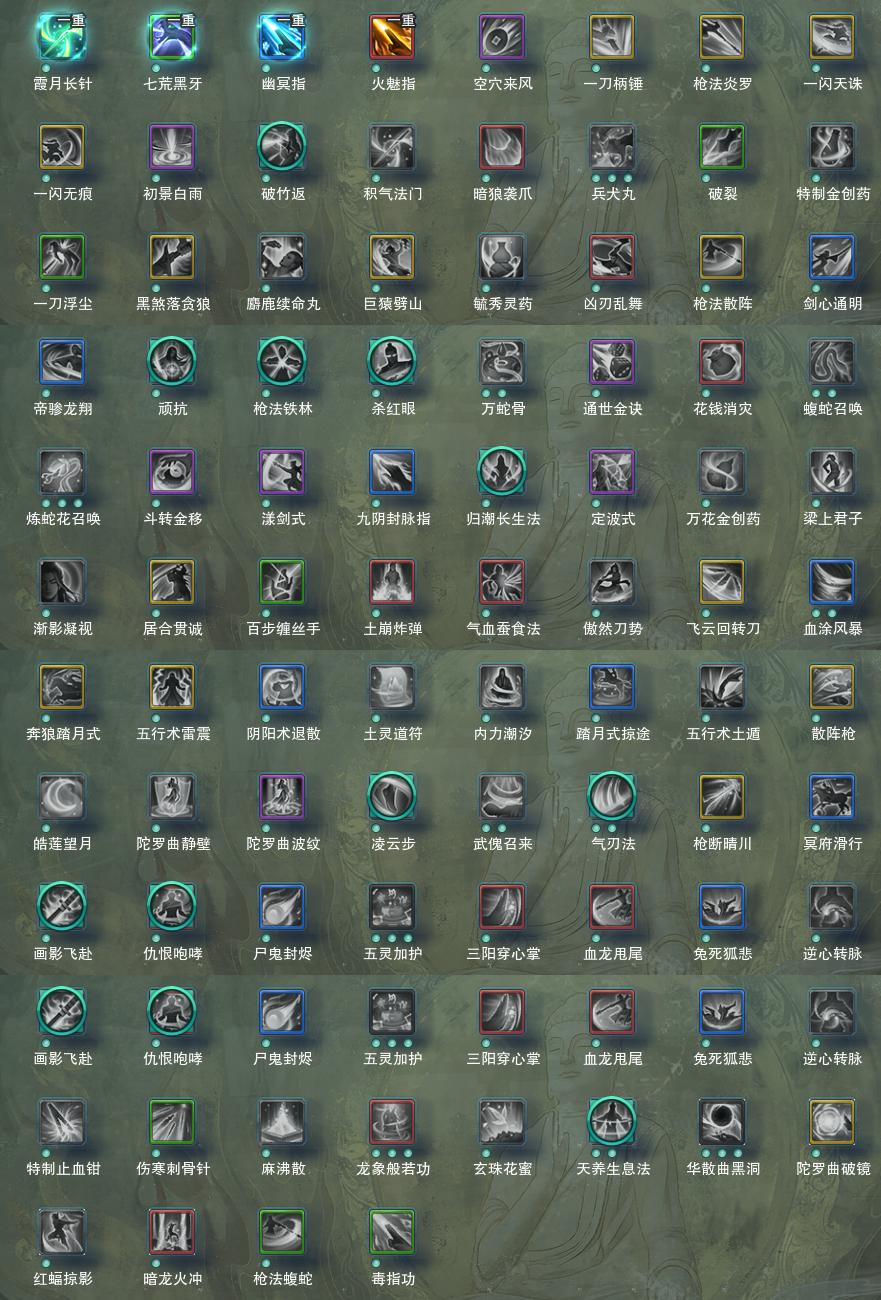Pick the 毒指功 skill icon
The image size is (881, 1300).
tap(392, 1232)
